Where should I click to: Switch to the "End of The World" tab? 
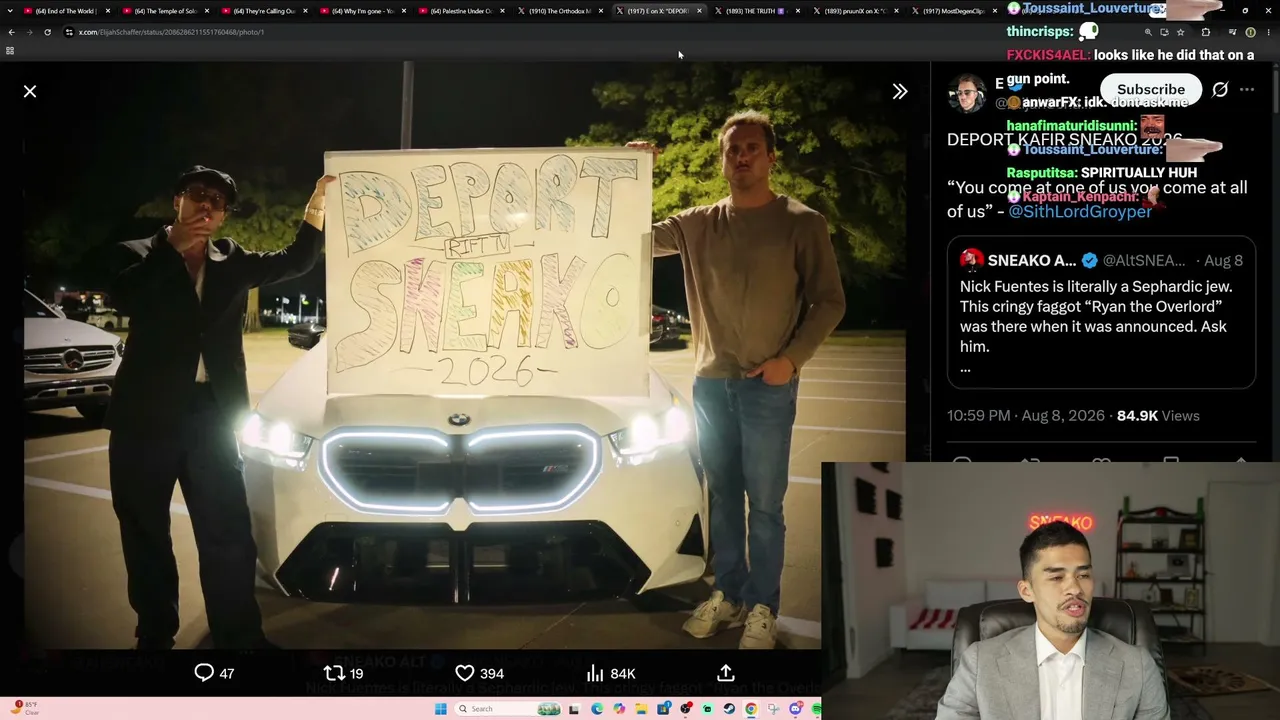pos(65,11)
